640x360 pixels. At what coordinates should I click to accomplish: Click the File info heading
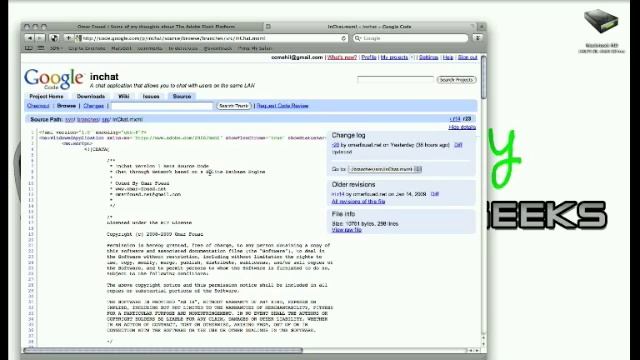(343, 214)
